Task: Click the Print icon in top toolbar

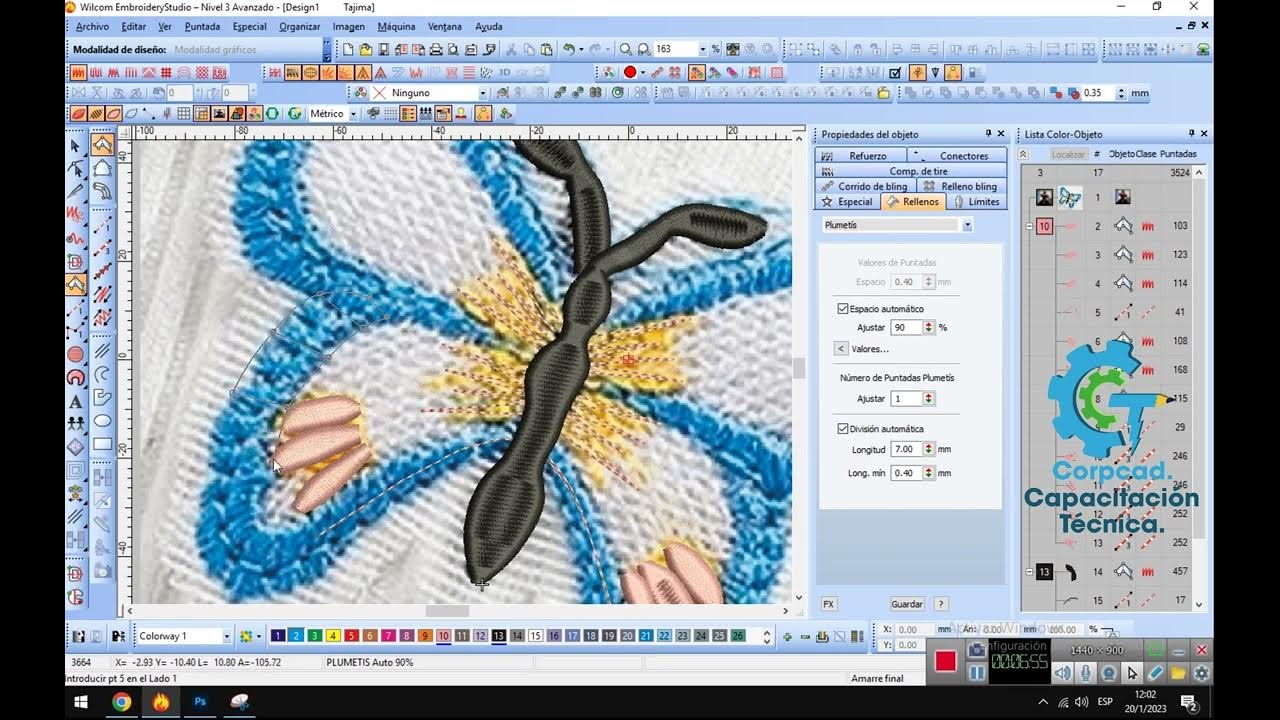Action: [437, 49]
